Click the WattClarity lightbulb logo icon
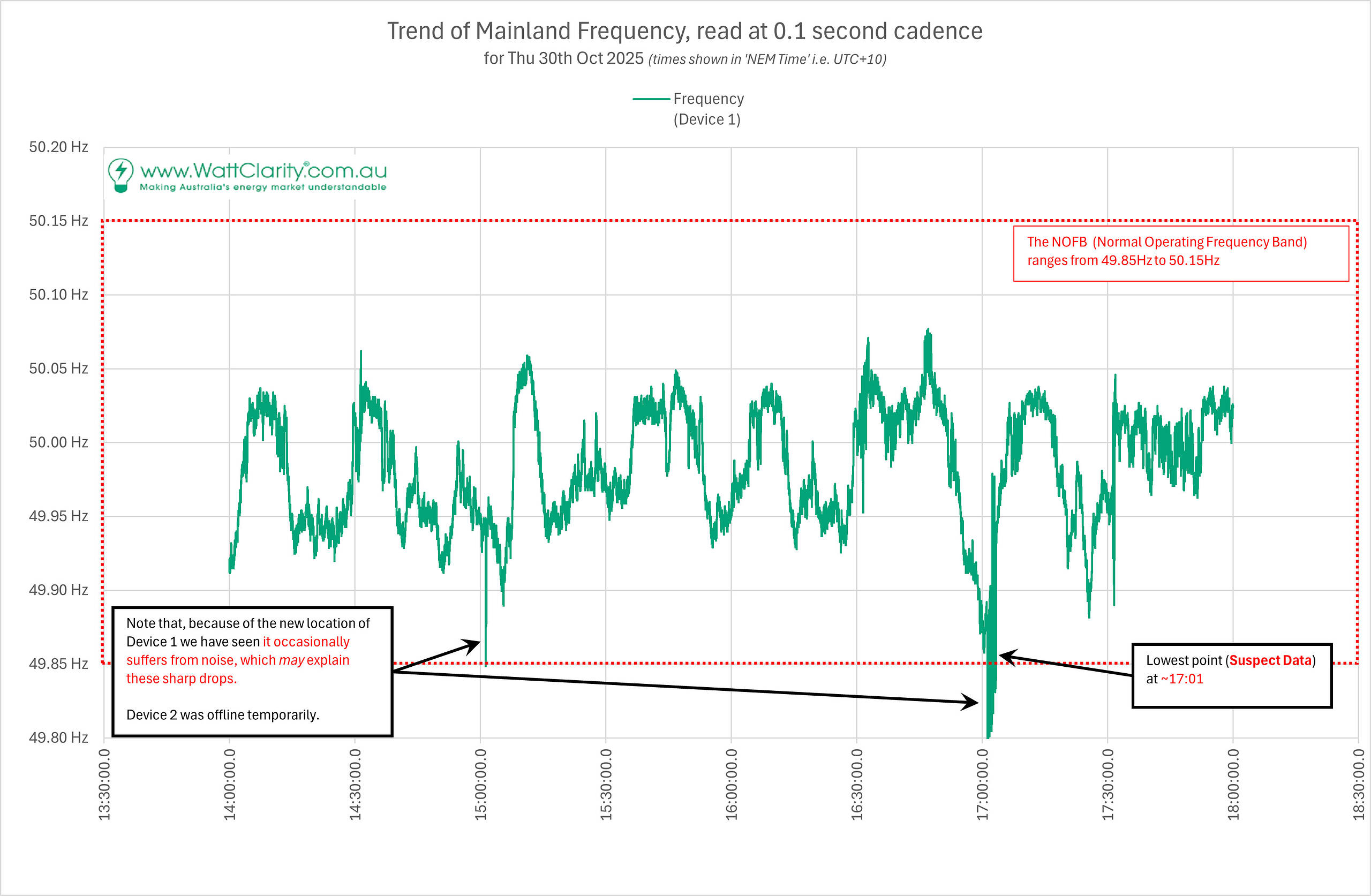Viewport: 1371px width, 896px height. (x=120, y=175)
